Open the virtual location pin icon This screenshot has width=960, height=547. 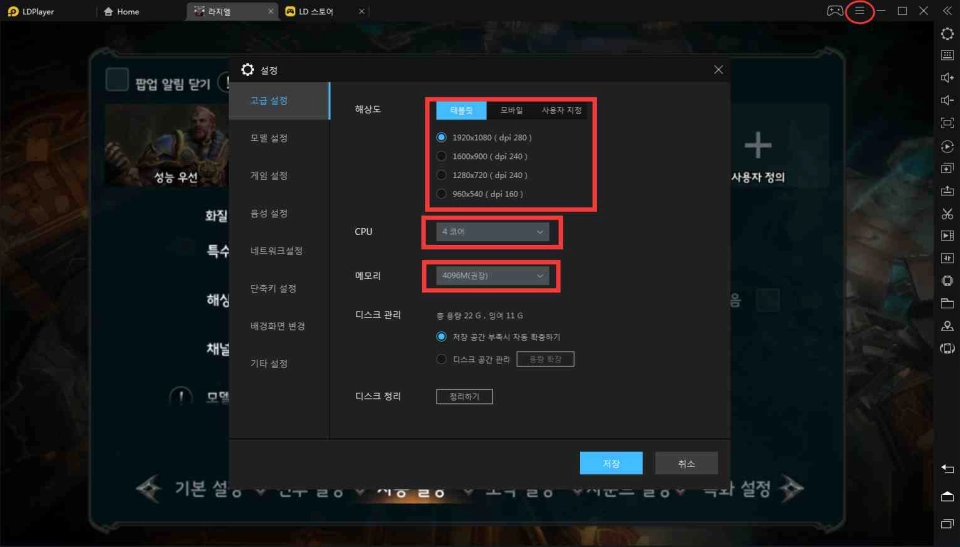[947, 326]
